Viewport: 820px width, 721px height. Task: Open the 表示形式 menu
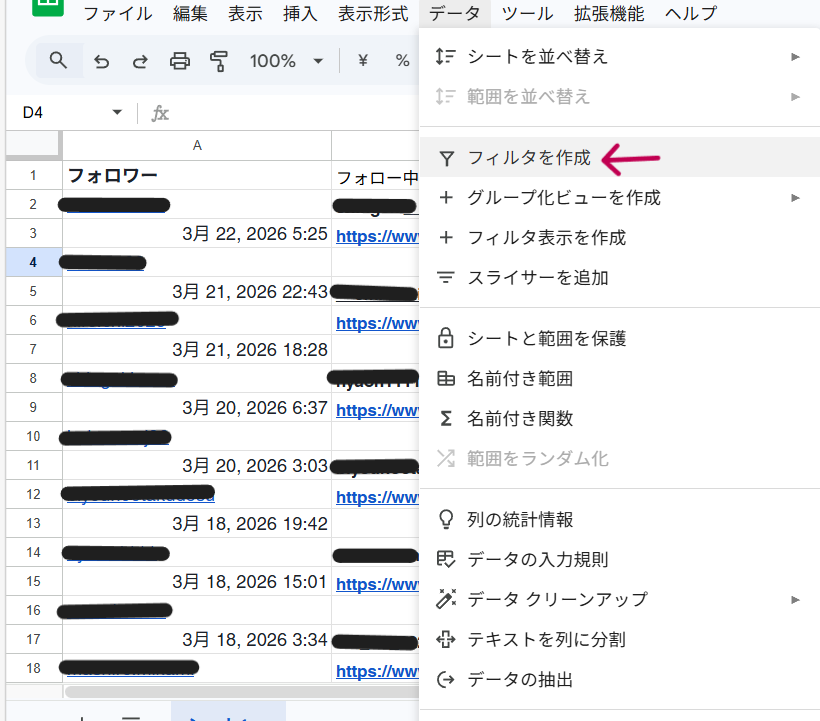pyautogui.click(x=372, y=14)
